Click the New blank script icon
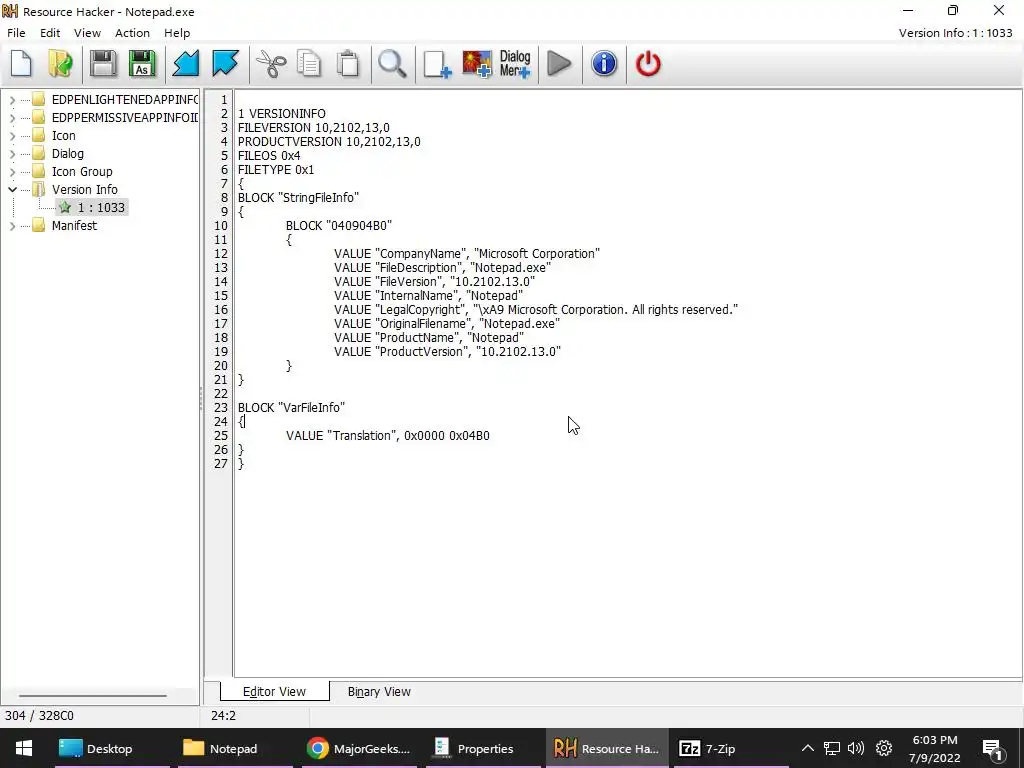Screen dimensions: 1024x768 click(22, 64)
